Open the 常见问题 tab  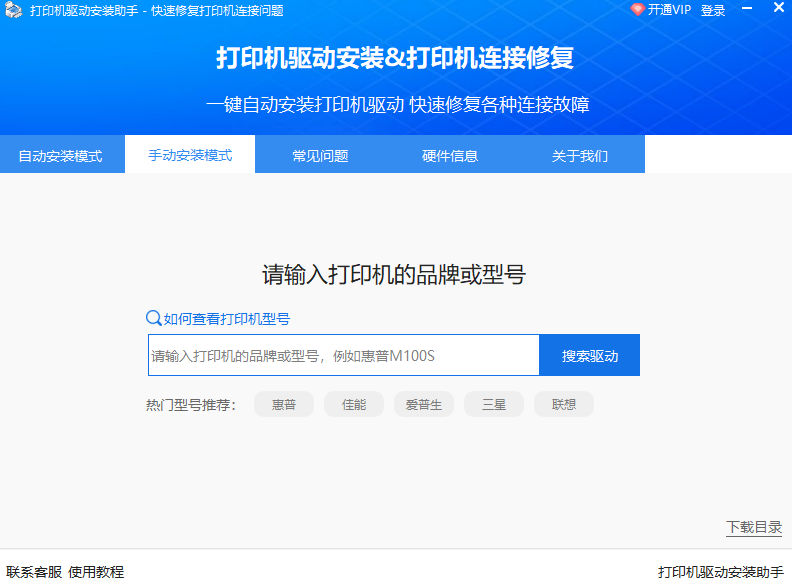320,156
